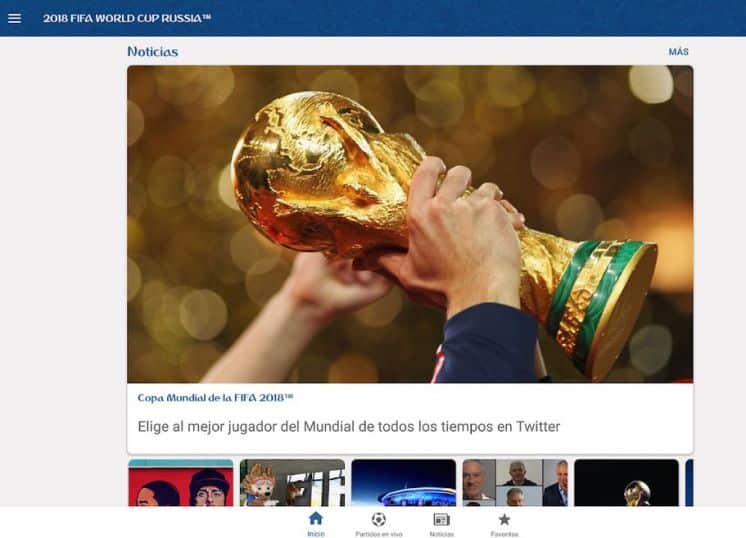Open the Twitter best player headline
This screenshot has height=538, width=746.
[x=349, y=427]
